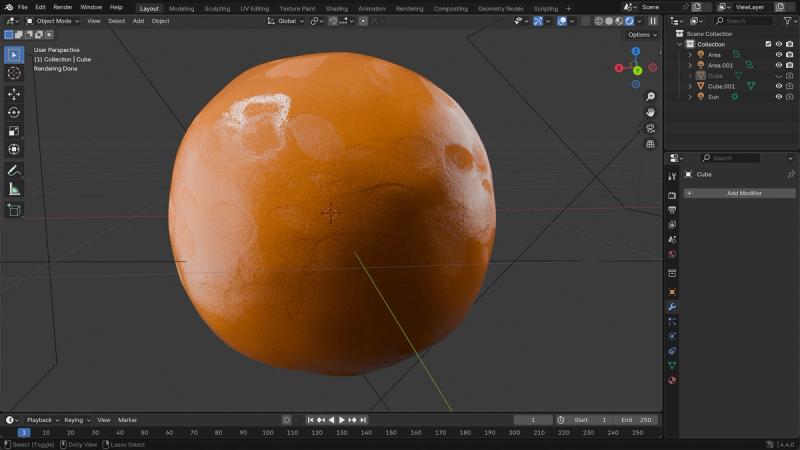The height and width of the screenshot is (450, 800).
Task: Select the Measure tool
Action: click(14, 189)
